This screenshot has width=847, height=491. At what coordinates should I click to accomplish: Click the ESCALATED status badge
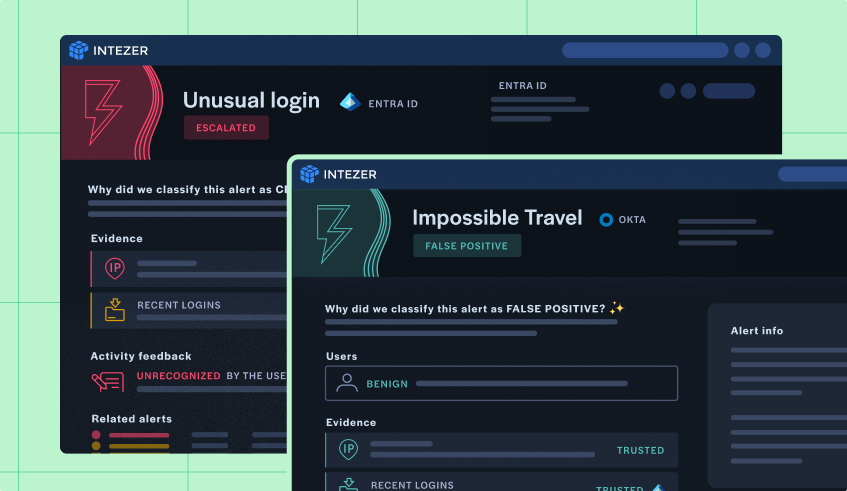226,127
